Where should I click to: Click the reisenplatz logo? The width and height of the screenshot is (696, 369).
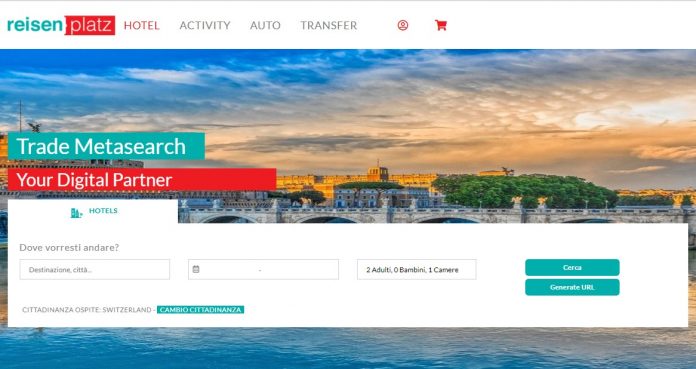click(61, 25)
